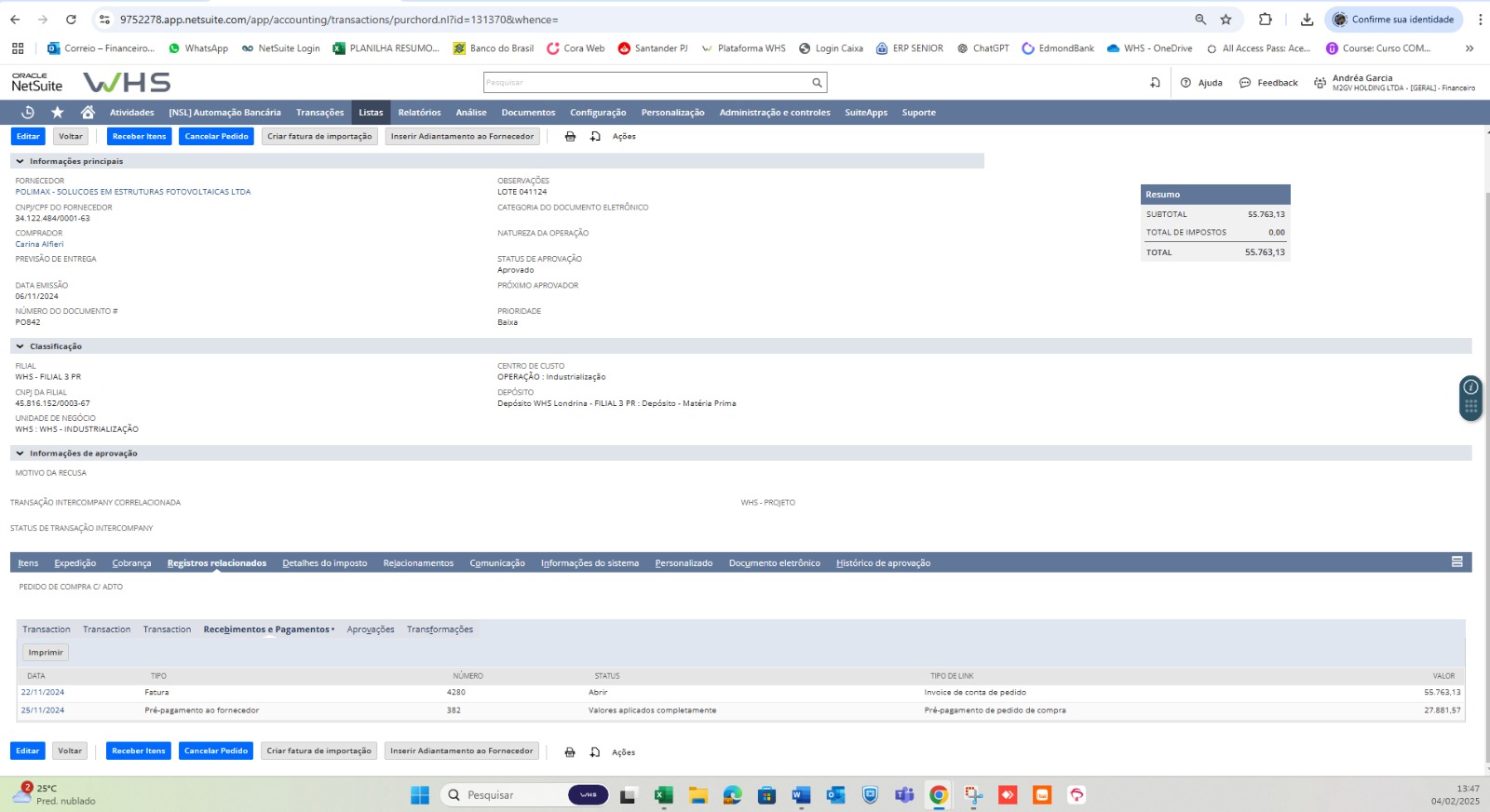
Task: Open the POLIMAX supplier link
Action: tap(132, 192)
